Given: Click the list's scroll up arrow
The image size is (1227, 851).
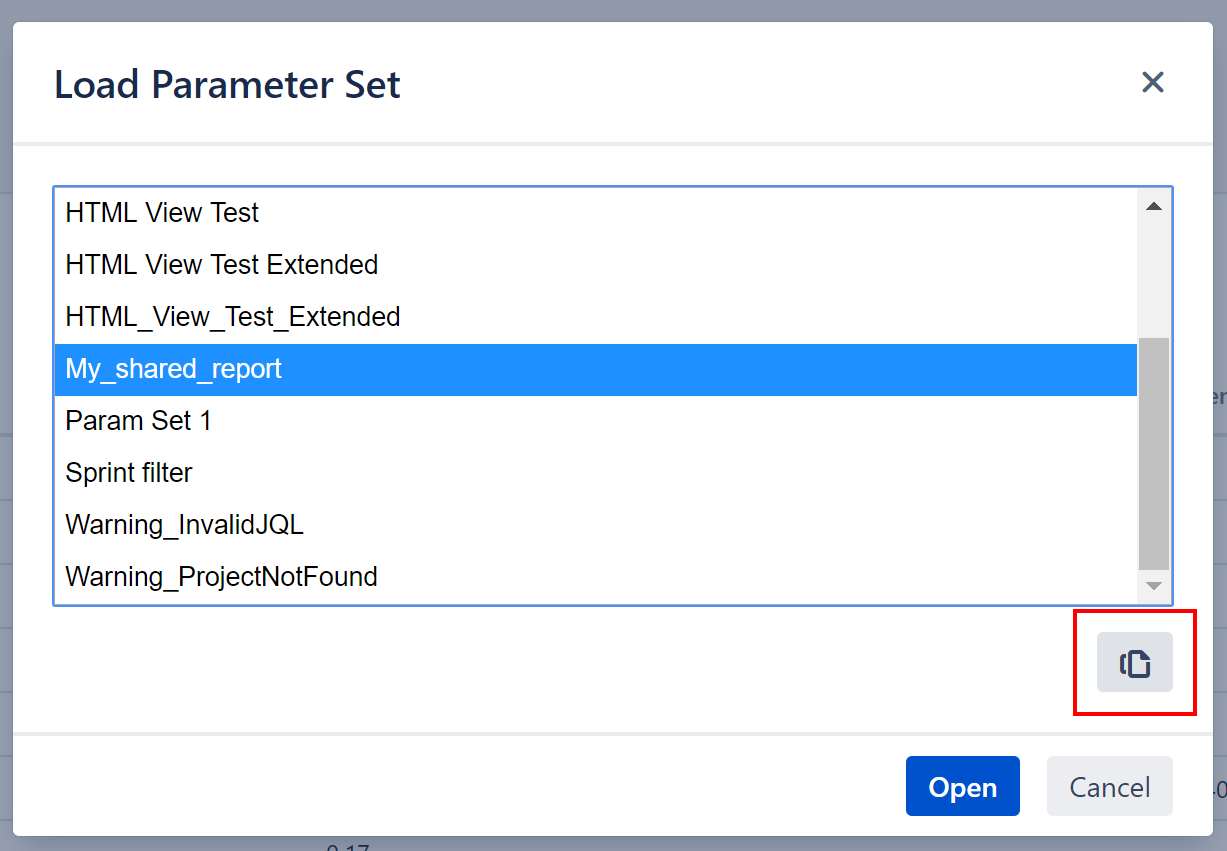Looking at the screenshot, I should coord(1153,206).
